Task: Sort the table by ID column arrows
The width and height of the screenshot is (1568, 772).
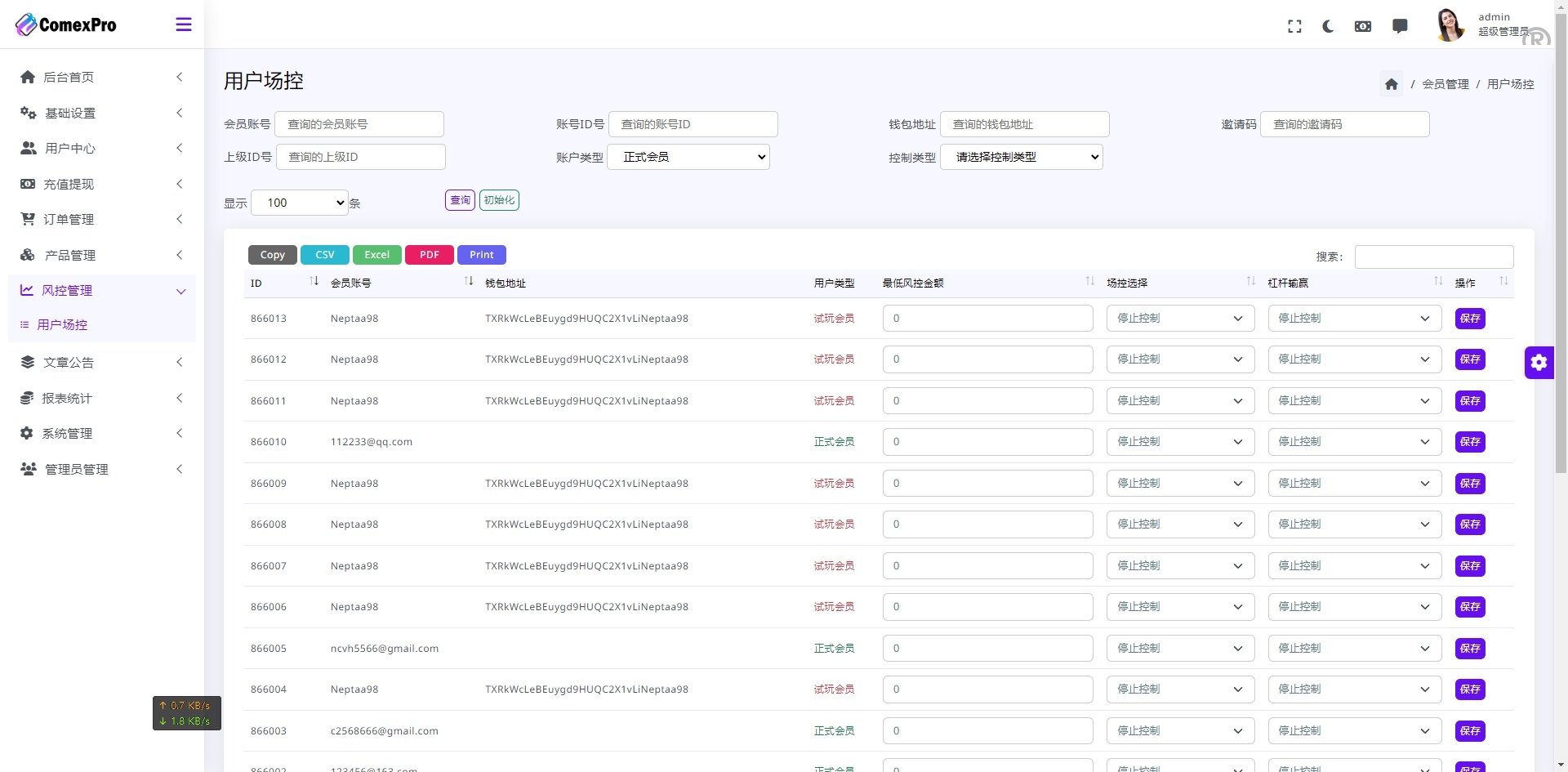Action: click(314, 281)
